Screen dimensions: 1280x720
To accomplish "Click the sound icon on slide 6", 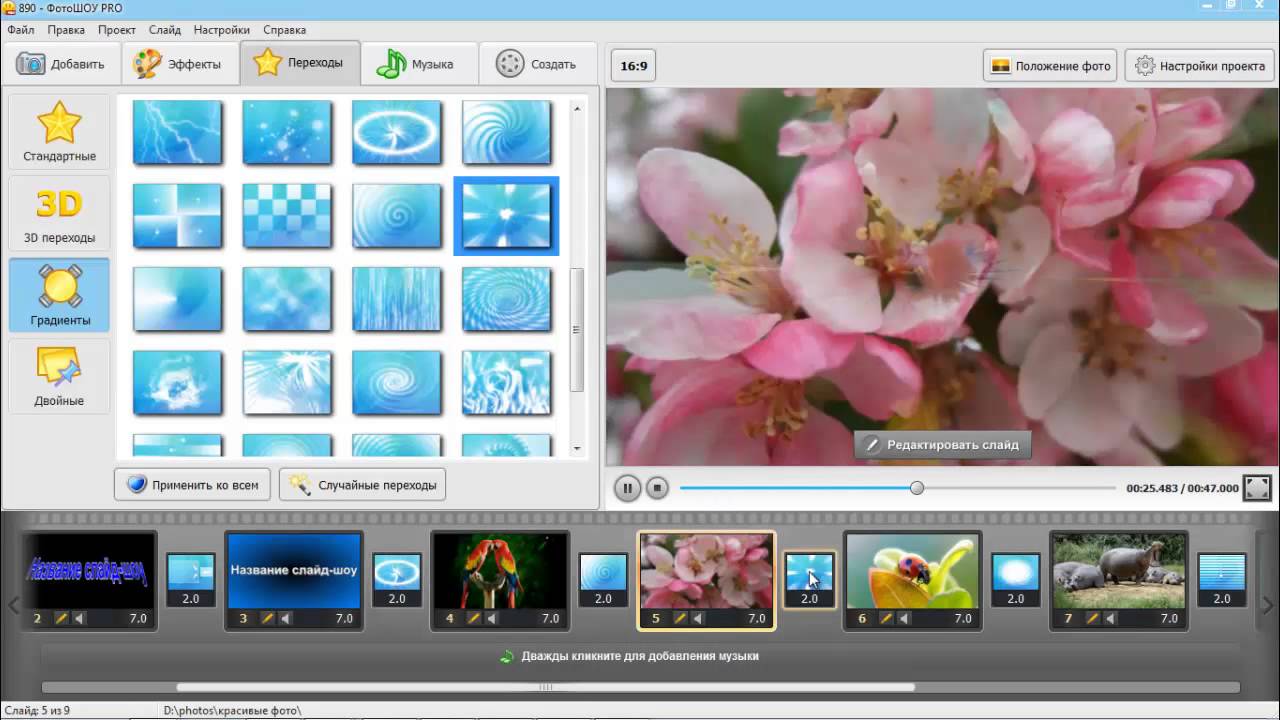I will click(905, 619).
